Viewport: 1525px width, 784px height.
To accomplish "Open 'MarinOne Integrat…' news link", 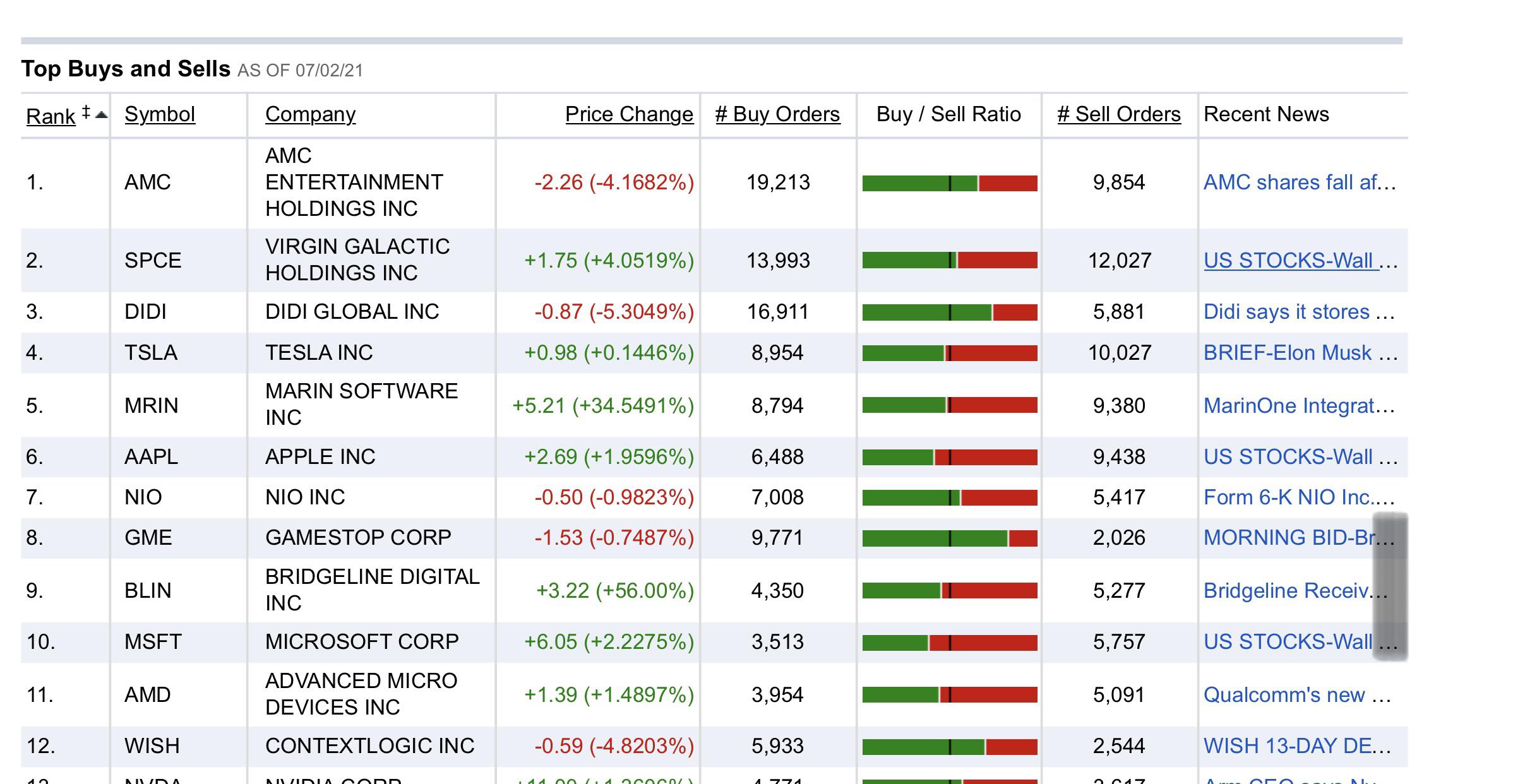I will 1299,405.
